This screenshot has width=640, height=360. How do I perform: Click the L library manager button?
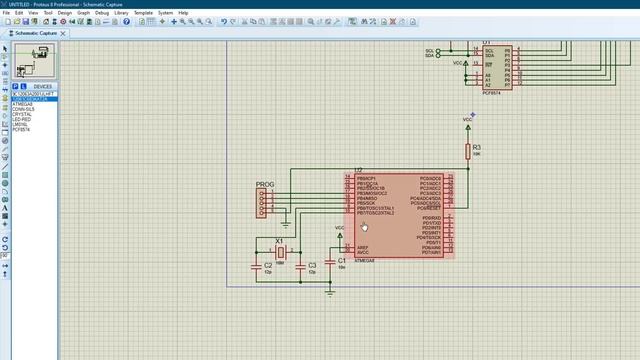(23, 87)
